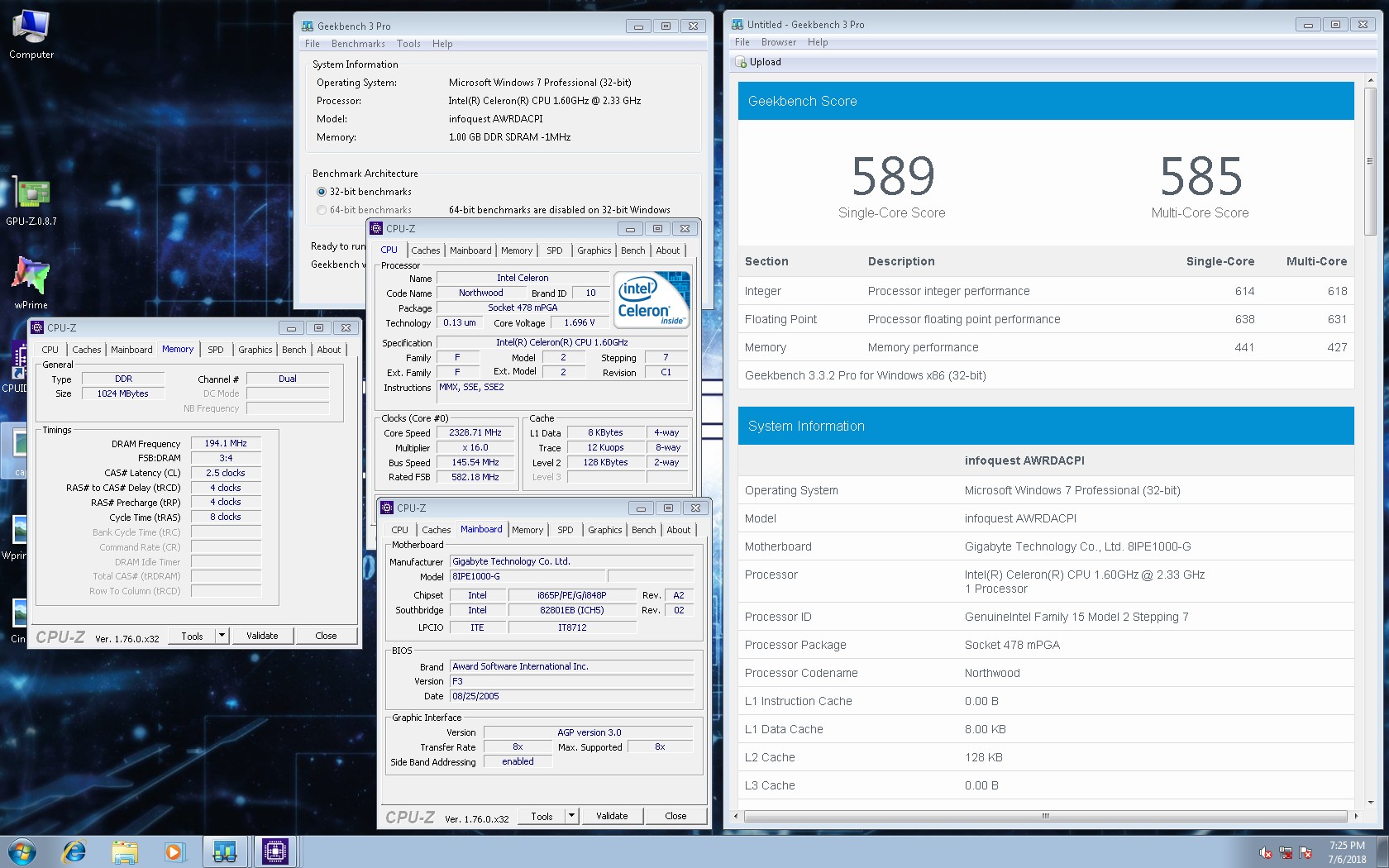Click the Floating Point results row
This screenshot has width=1389, height=868.
click(x=1046, y=319)
